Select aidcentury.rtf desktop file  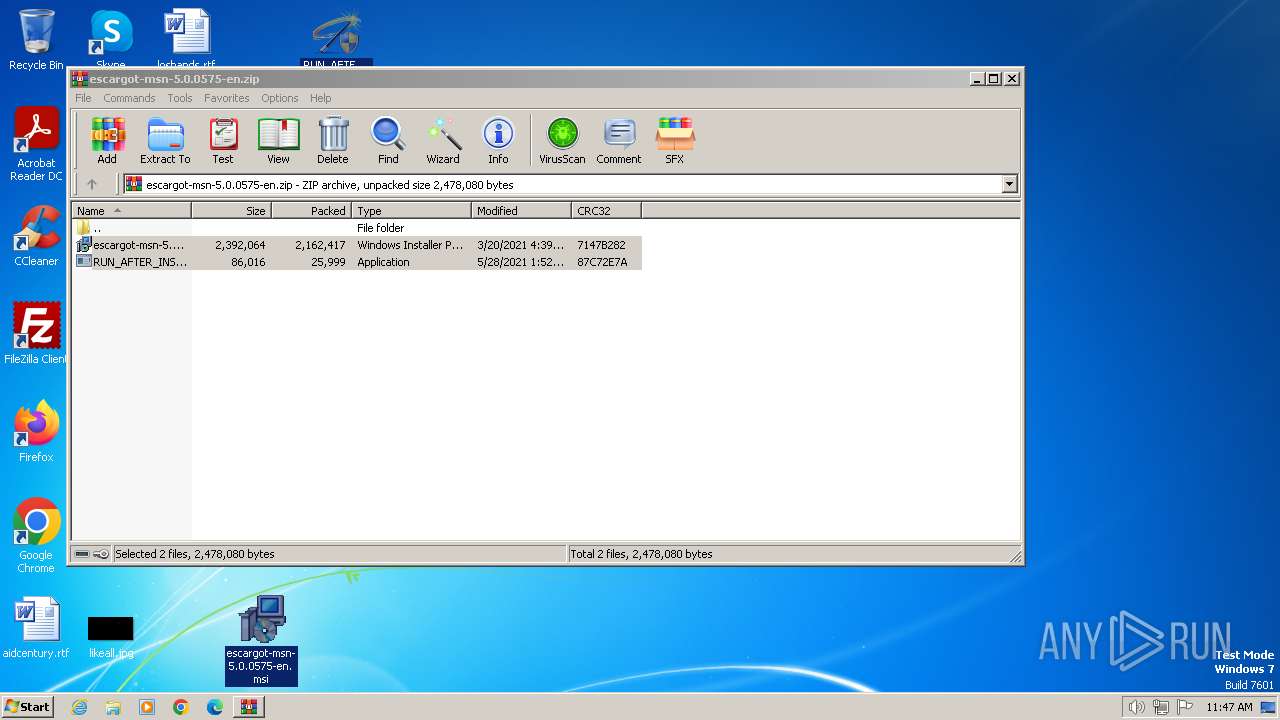coord(36,629)
